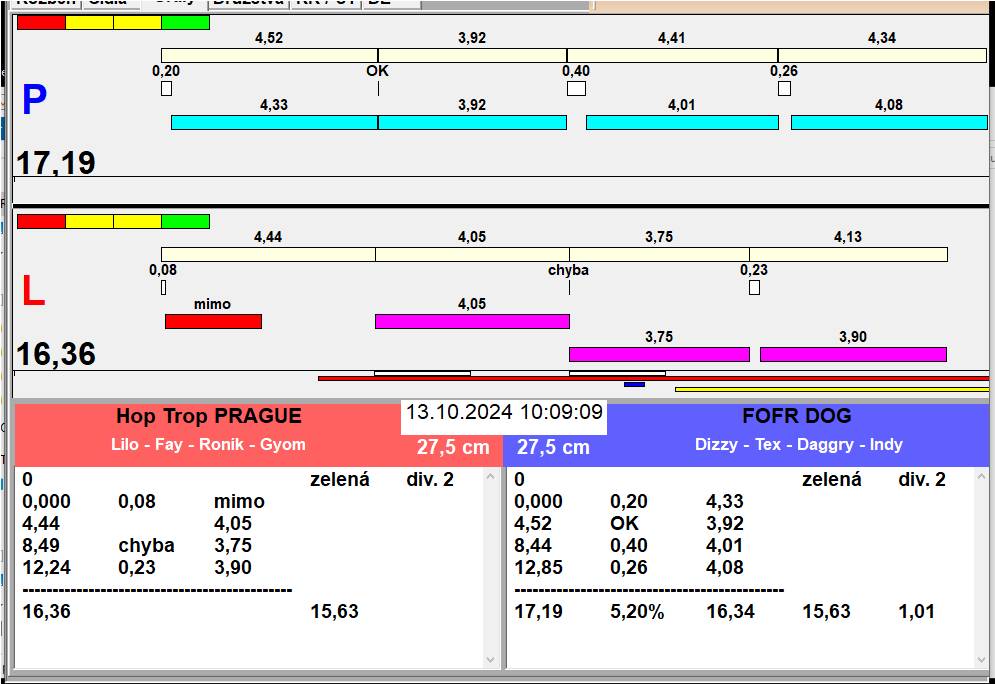The width and height of the screenshot is (995, 684).
Task: Click the yellow line under the timeline
Action: click(x=832, y=389)
